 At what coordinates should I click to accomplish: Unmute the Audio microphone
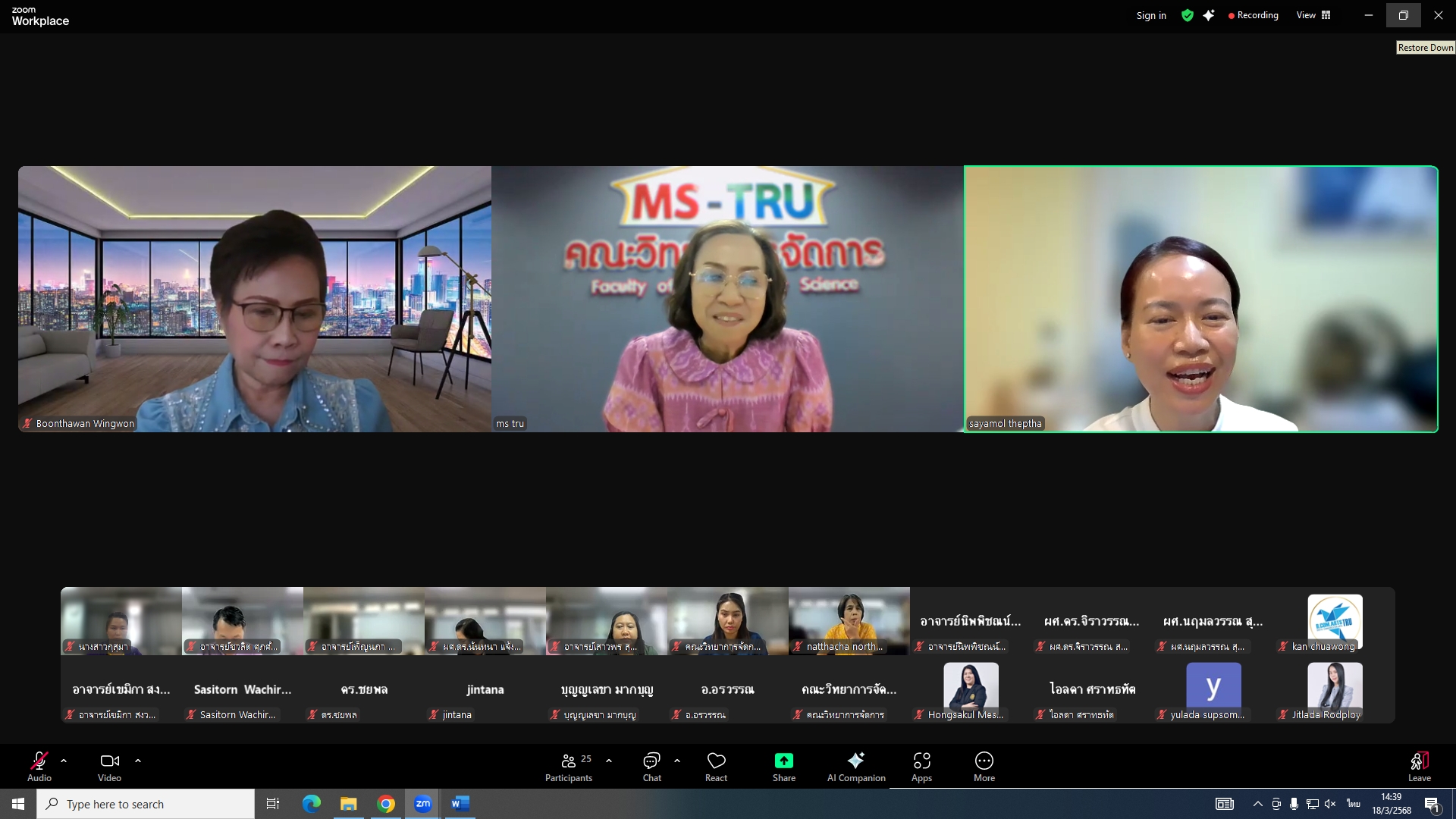(39, 761)
